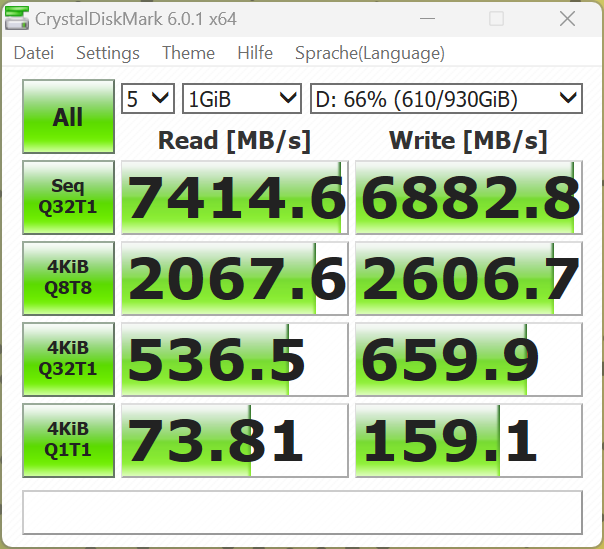The width and height of the screenshot is (604, 549).
Task: Click the empty comment field at bottom
Action: [302, 512]
